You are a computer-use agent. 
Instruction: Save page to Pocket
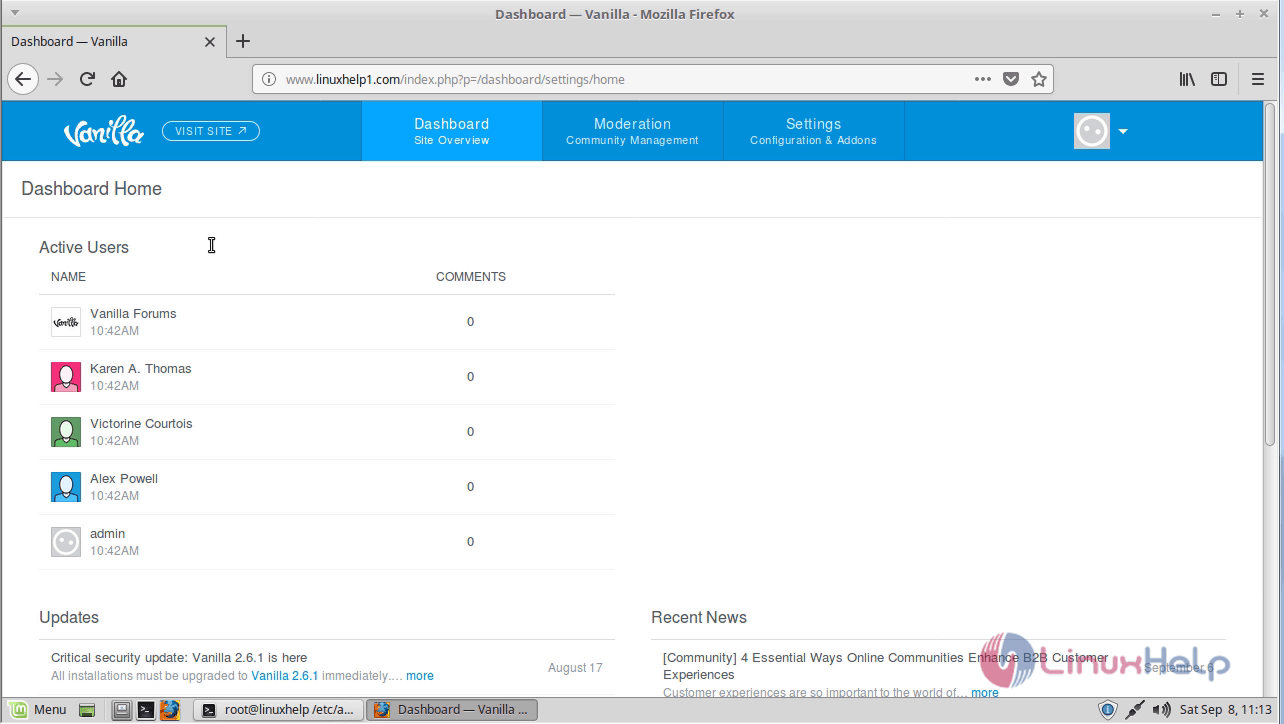[1011, 79]
